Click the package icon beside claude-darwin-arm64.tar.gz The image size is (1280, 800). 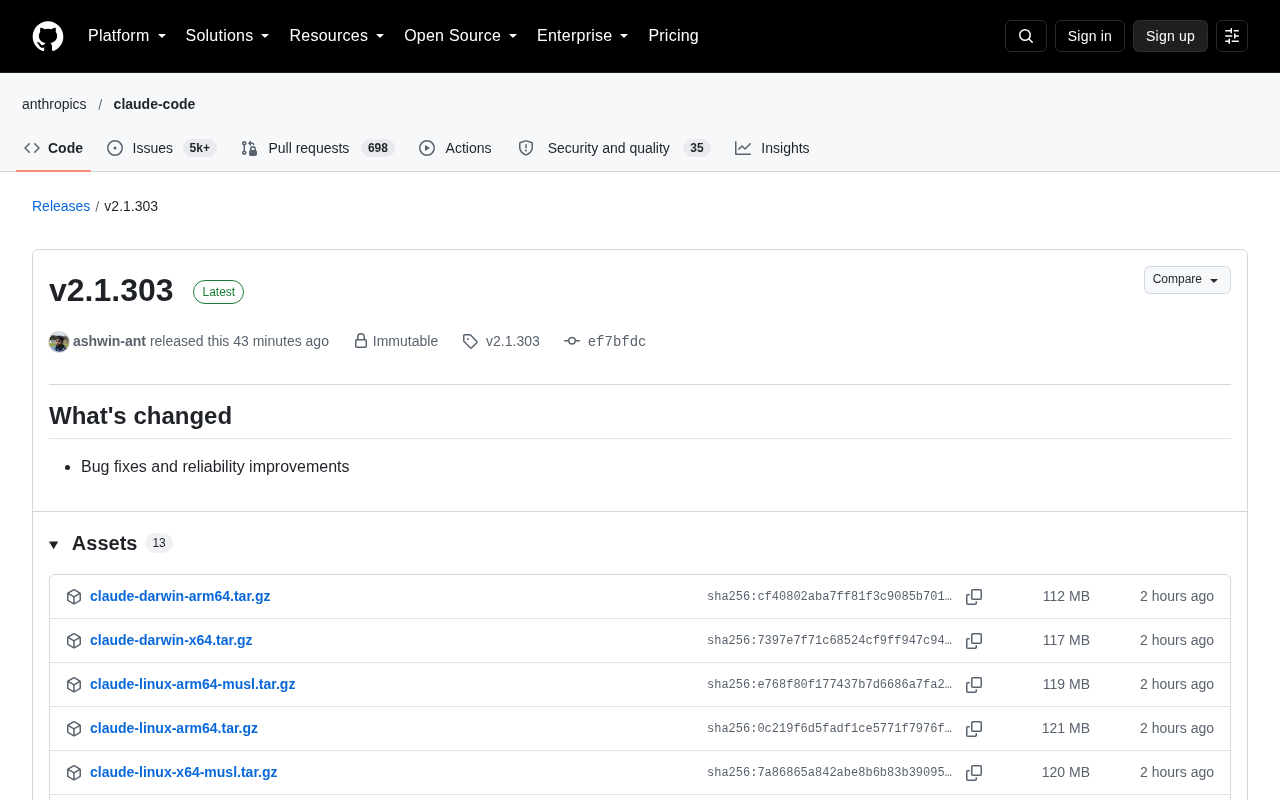(74, 597)
